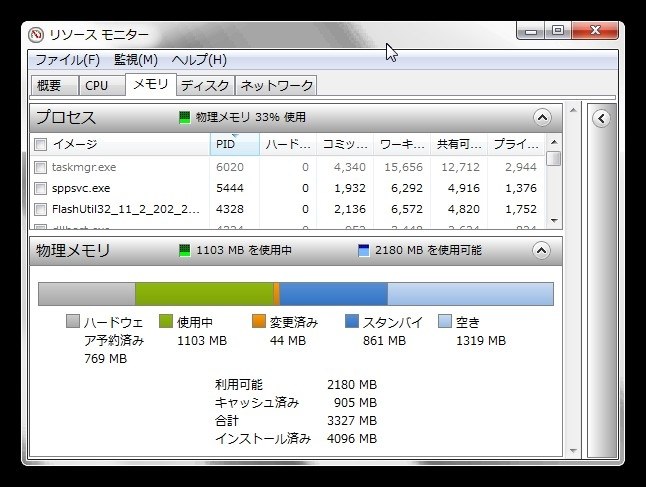Expand the right graph pane with arrow button
This screenshot has height=487, width=646.
tap(602, 119)
